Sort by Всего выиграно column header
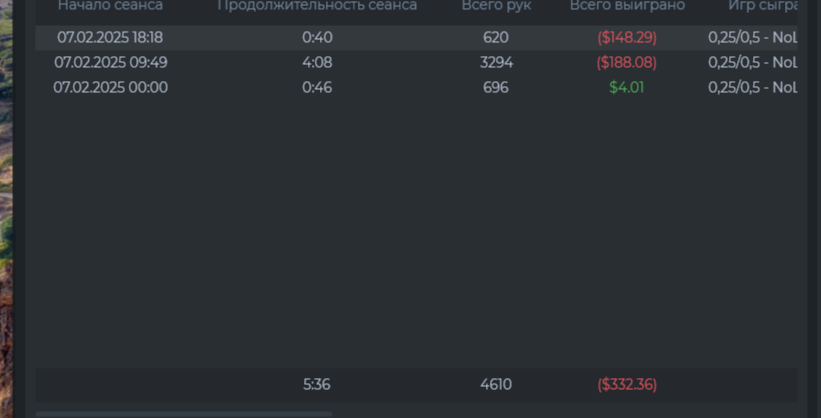 627,6
